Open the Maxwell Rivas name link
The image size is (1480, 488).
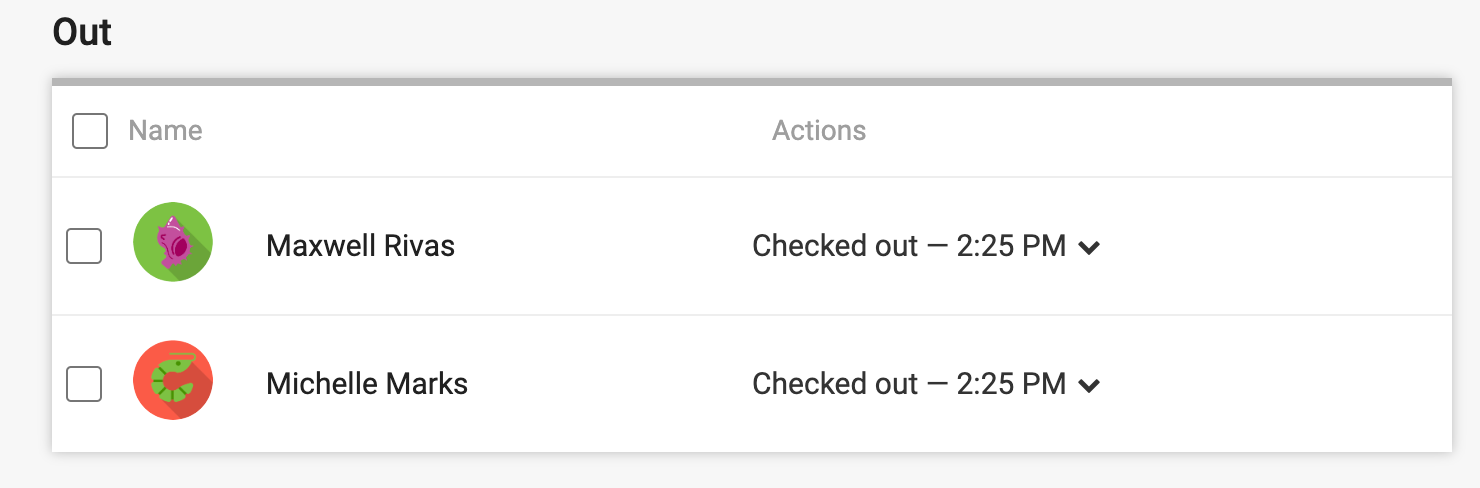pos(360,246)
